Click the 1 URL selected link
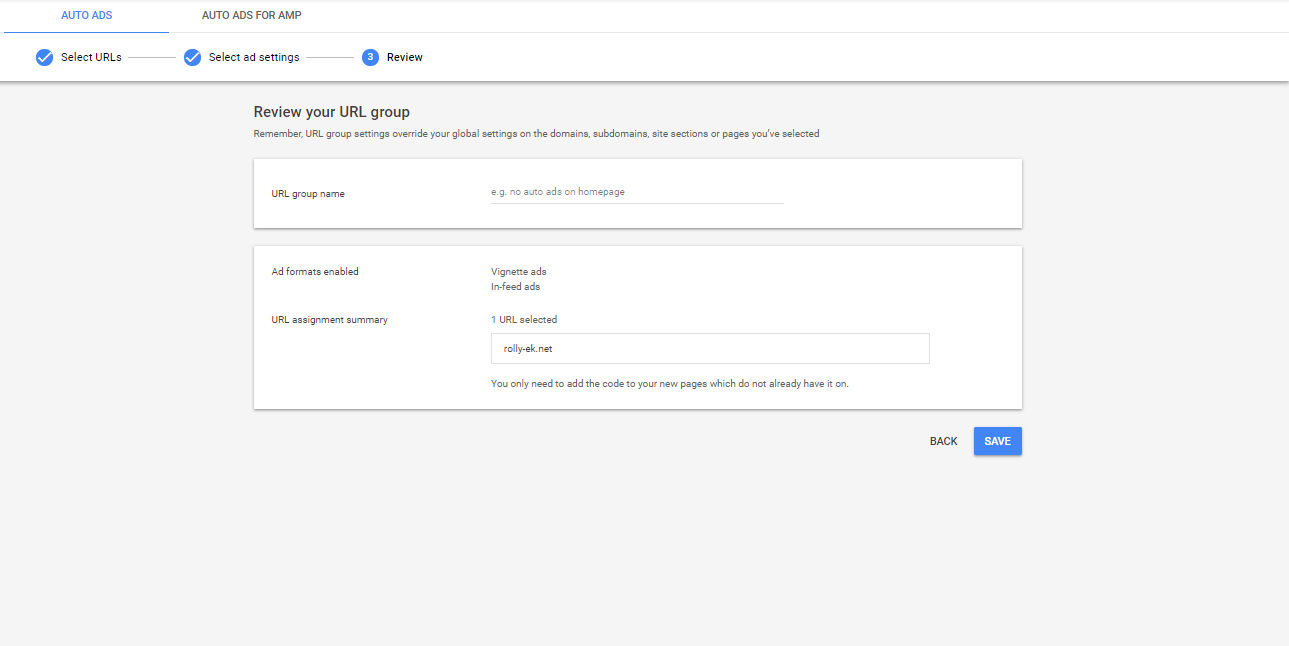1289x646 pixels. pos(523,319)
